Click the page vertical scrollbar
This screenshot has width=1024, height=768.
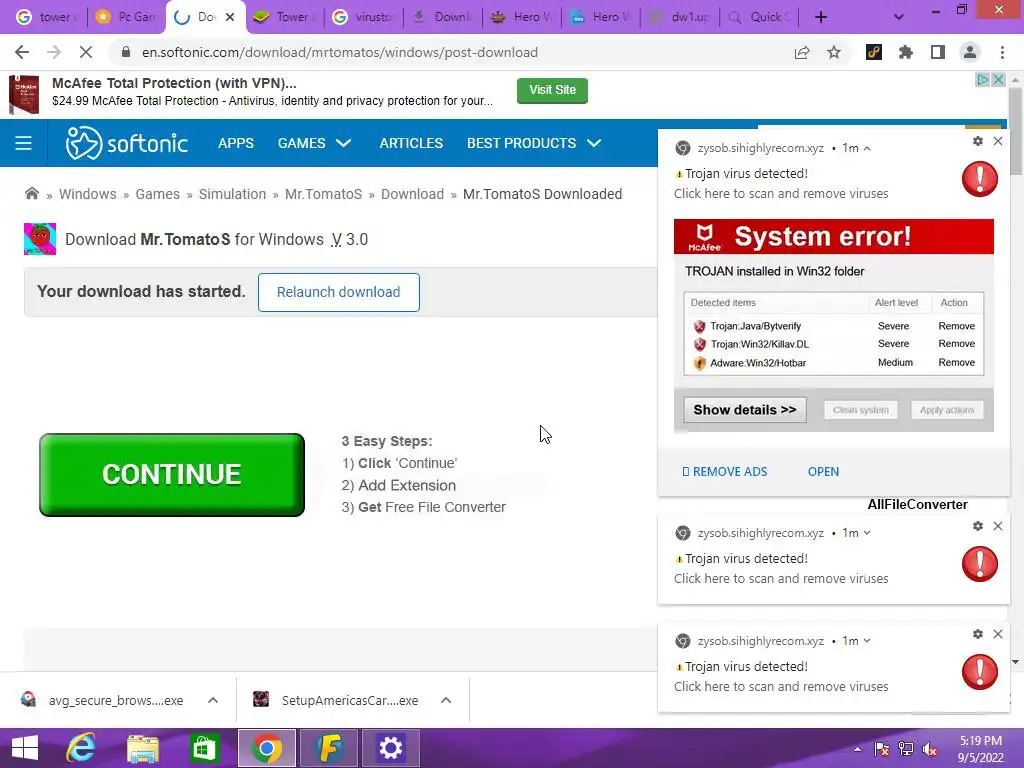[x=1016, y=131]
